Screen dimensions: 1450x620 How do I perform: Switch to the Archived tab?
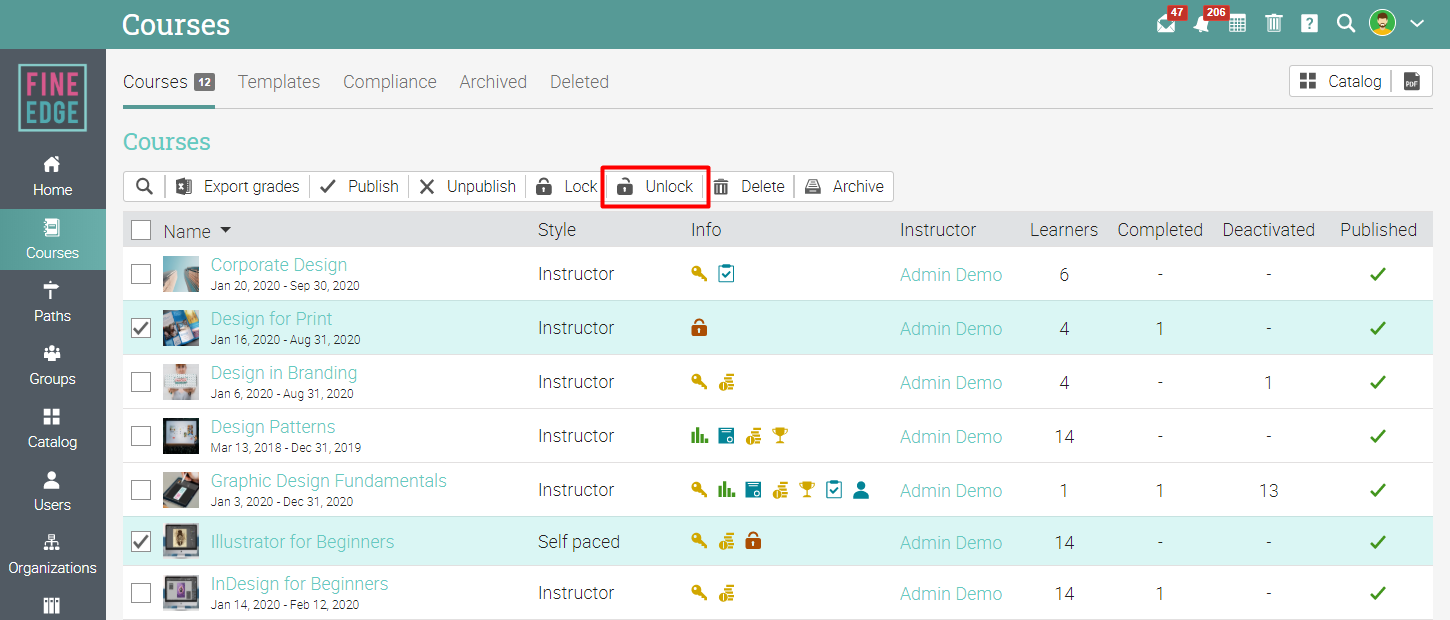(493, 82)
